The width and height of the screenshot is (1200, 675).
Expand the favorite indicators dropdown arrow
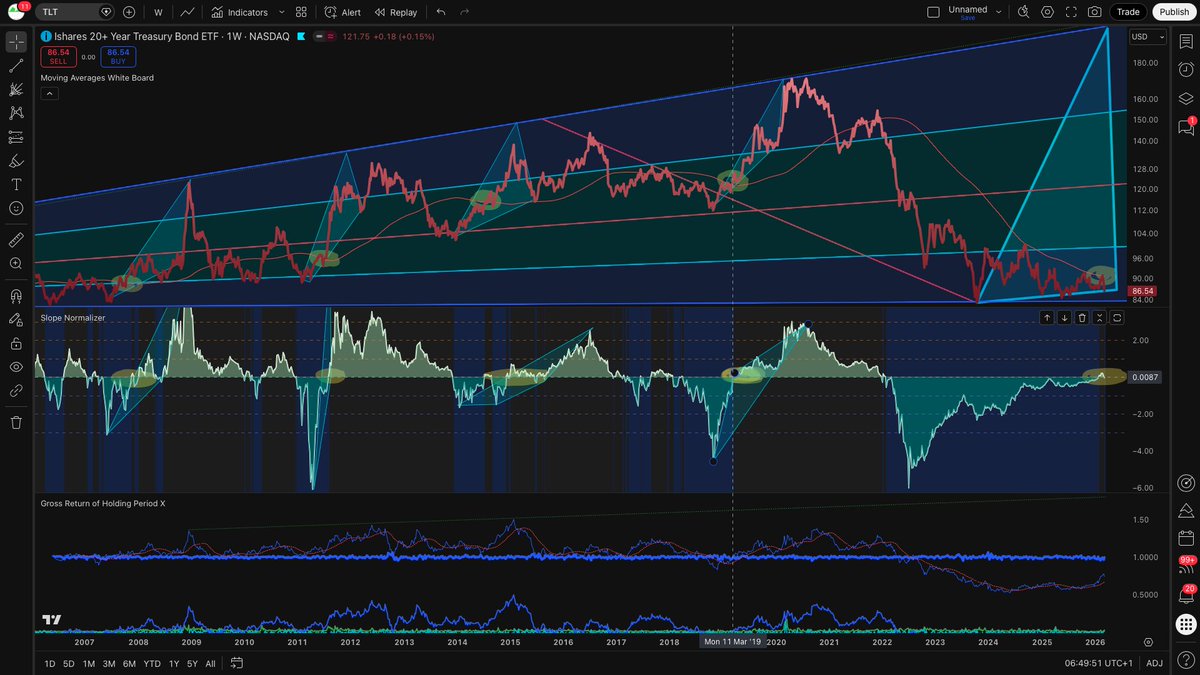tap(281, 12)
